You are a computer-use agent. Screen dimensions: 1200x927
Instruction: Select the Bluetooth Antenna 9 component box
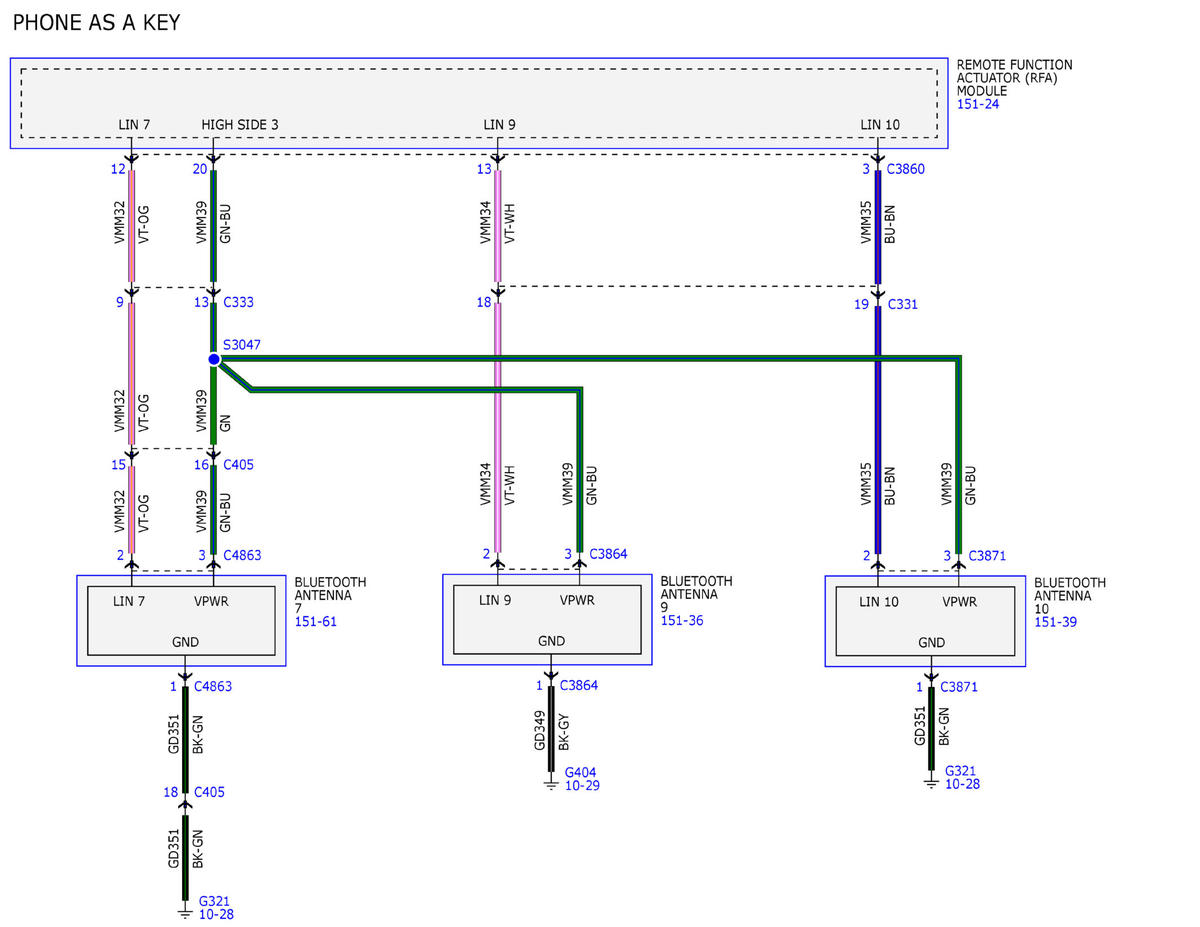[x=547, y=619]
